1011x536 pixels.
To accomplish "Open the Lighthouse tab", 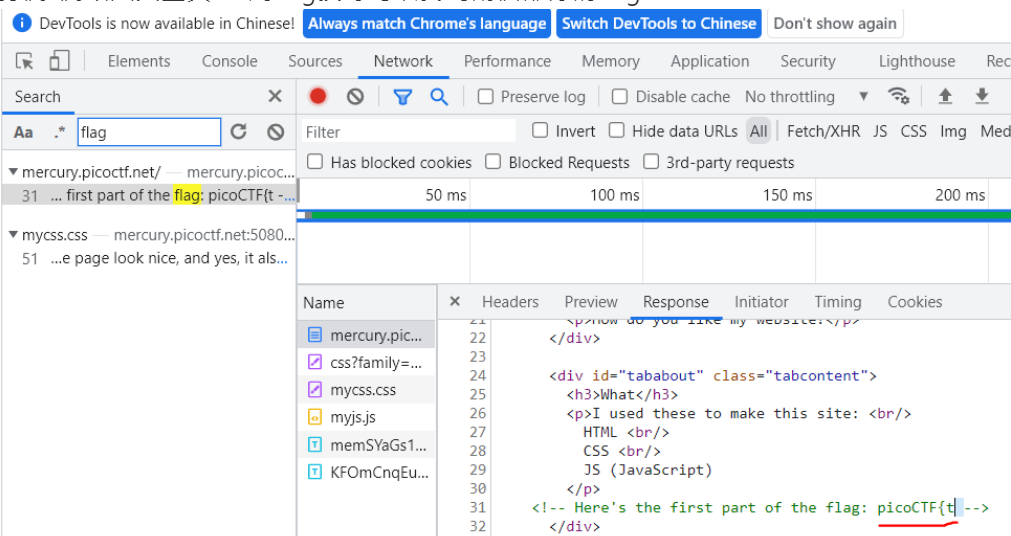I will click(917, 61).
